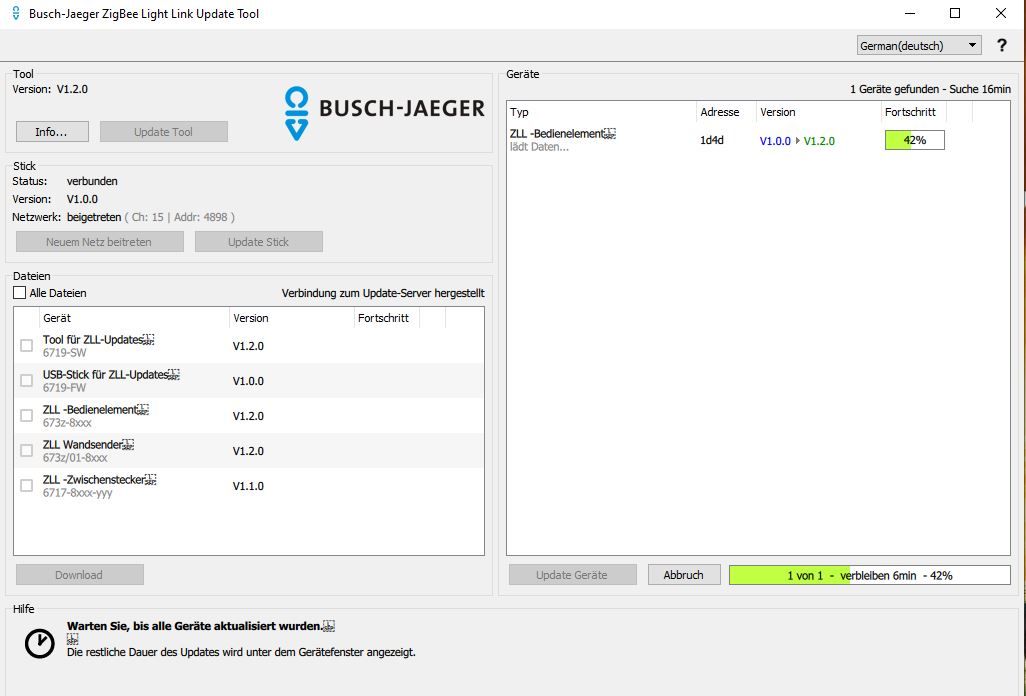Click the status text Verbindung zum Update-Server hergestellt
1026x696 pixels.
[x=383, y=293]
